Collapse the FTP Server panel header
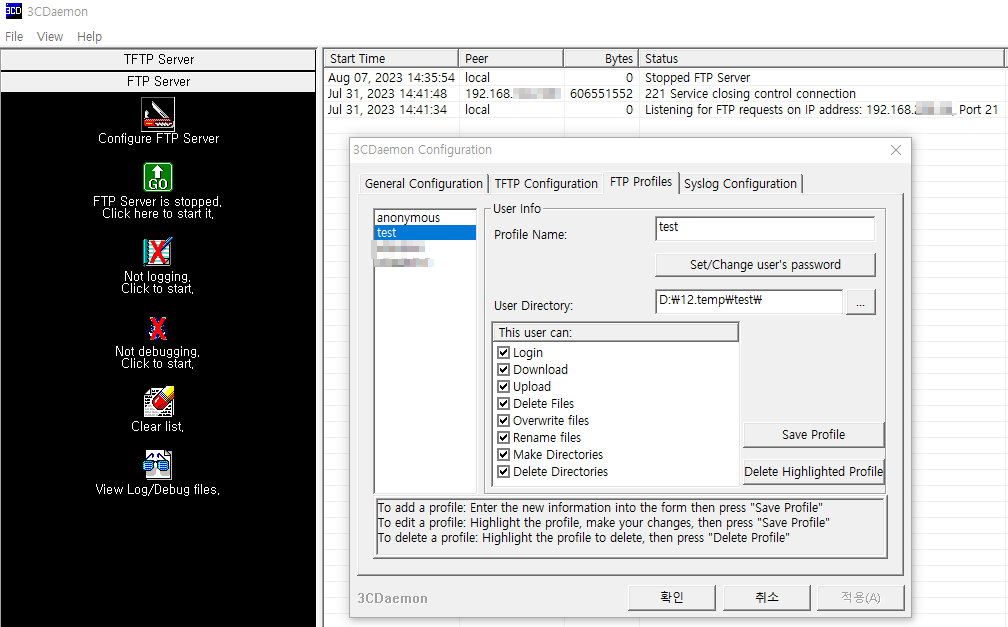1008x627 pixels. [x=158, y=81]
